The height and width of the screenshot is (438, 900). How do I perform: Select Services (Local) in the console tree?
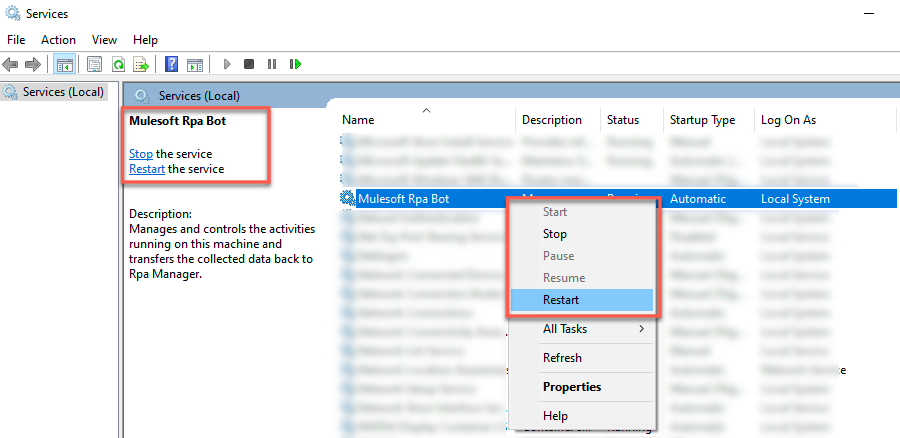point(62,92)
